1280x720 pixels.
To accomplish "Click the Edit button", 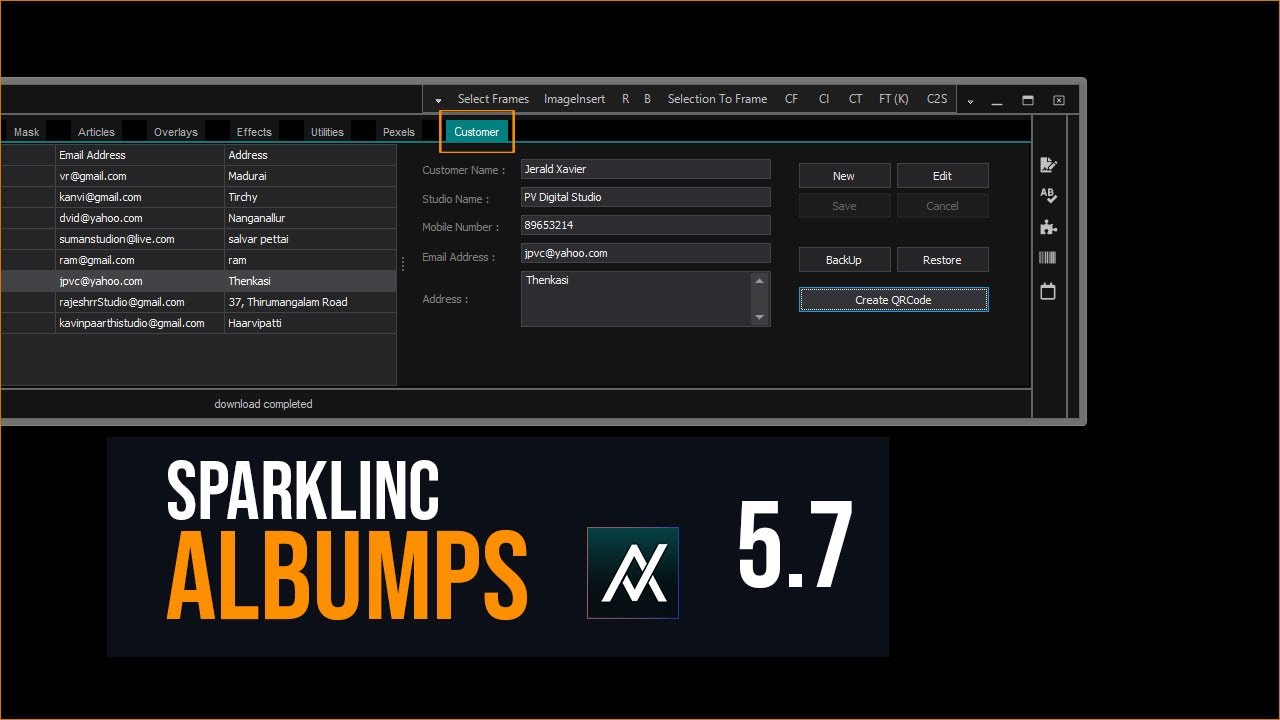I will (x=942, y=176).
